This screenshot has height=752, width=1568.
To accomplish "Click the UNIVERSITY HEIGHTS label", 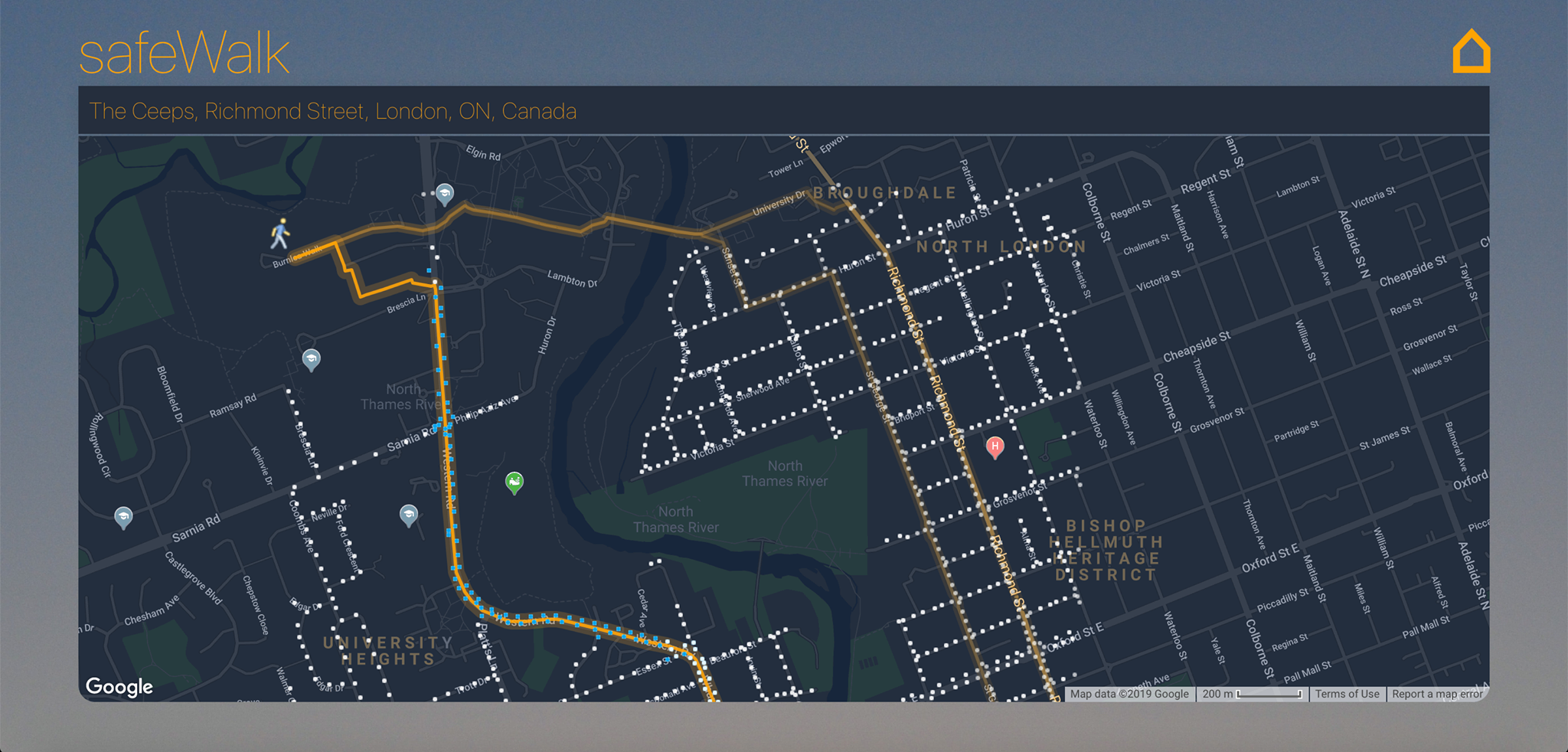I will 388,651.
